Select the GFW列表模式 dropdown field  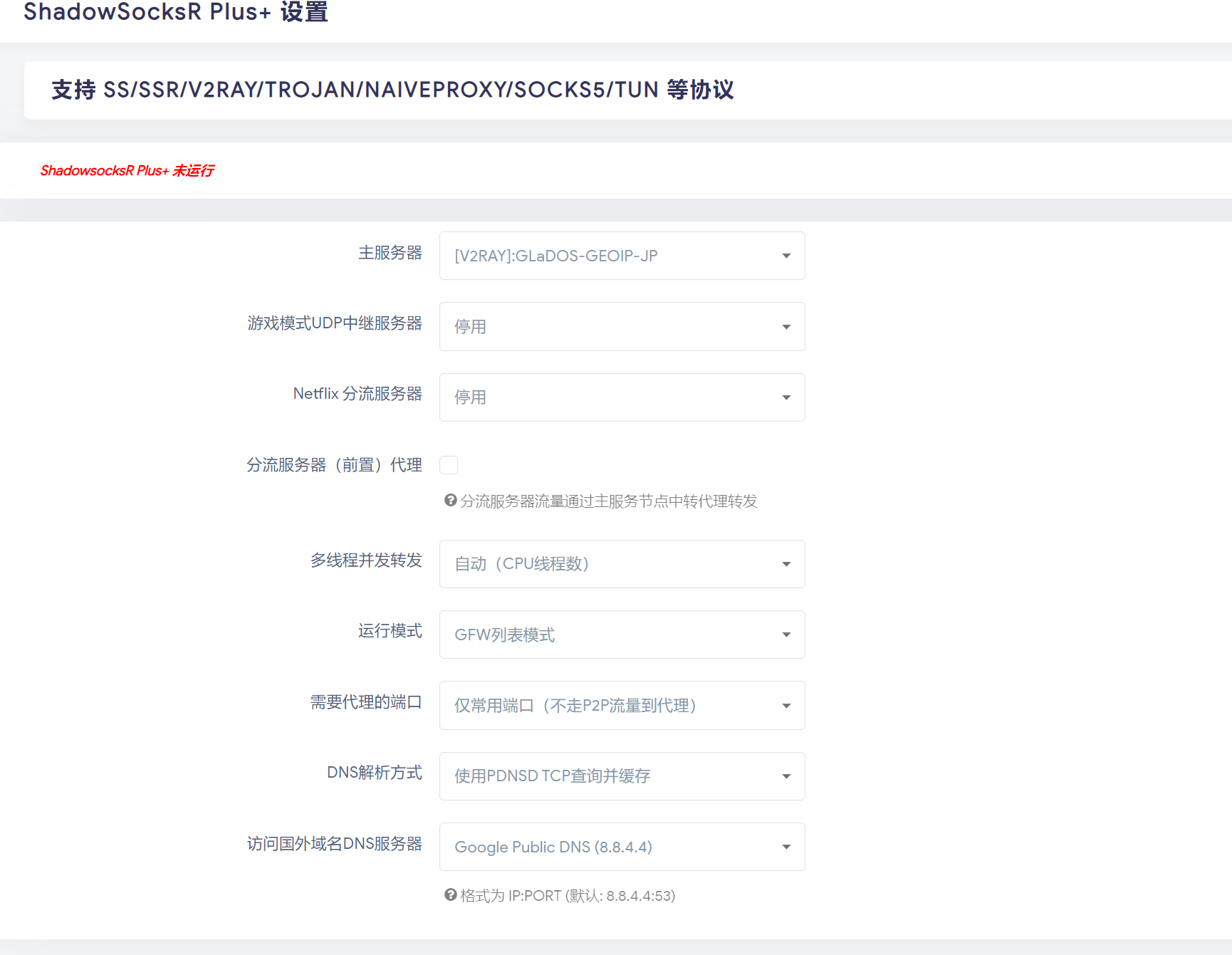622,634
